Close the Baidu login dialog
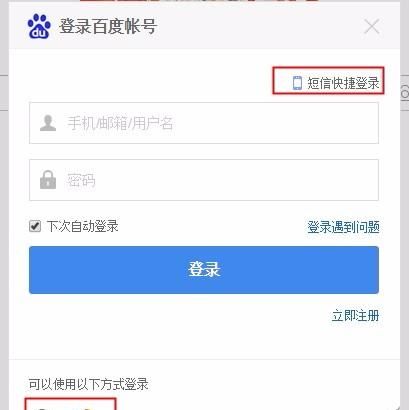 click(372, 27)
